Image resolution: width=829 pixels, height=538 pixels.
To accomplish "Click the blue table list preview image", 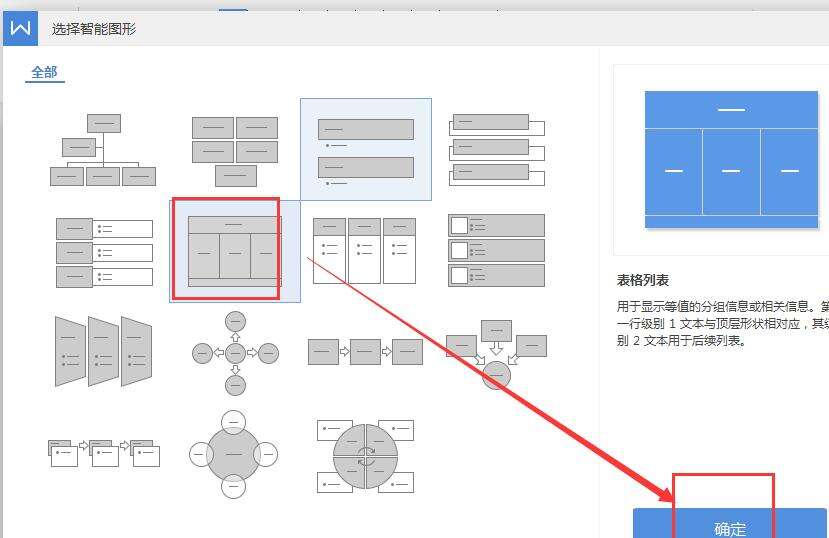I will pos(731,160).
